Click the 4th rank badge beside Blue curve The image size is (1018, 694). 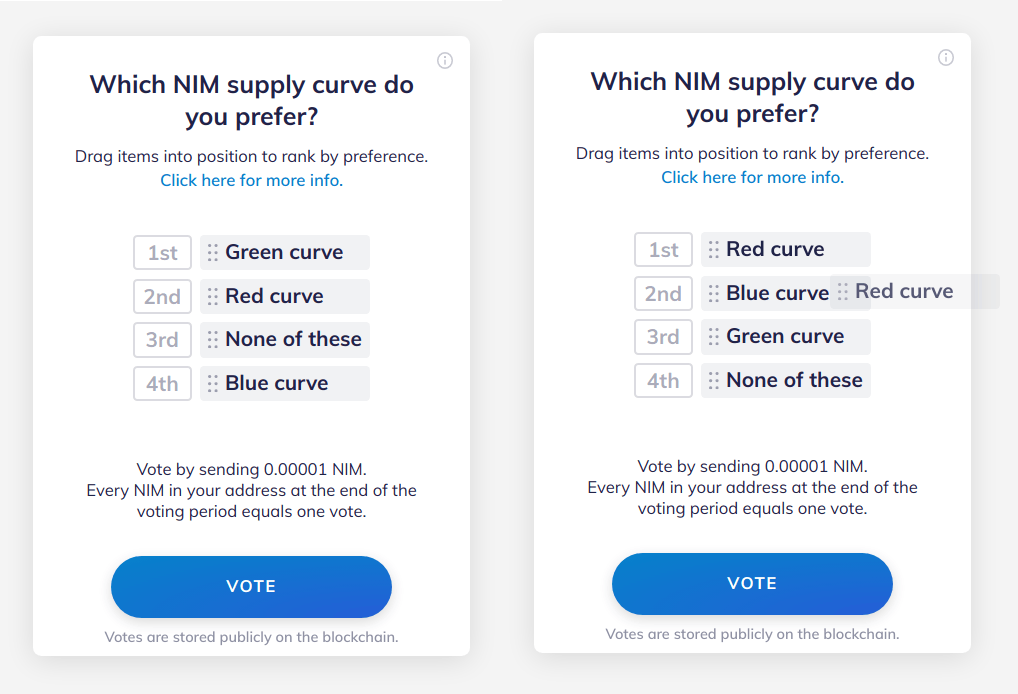pos(162,384)
